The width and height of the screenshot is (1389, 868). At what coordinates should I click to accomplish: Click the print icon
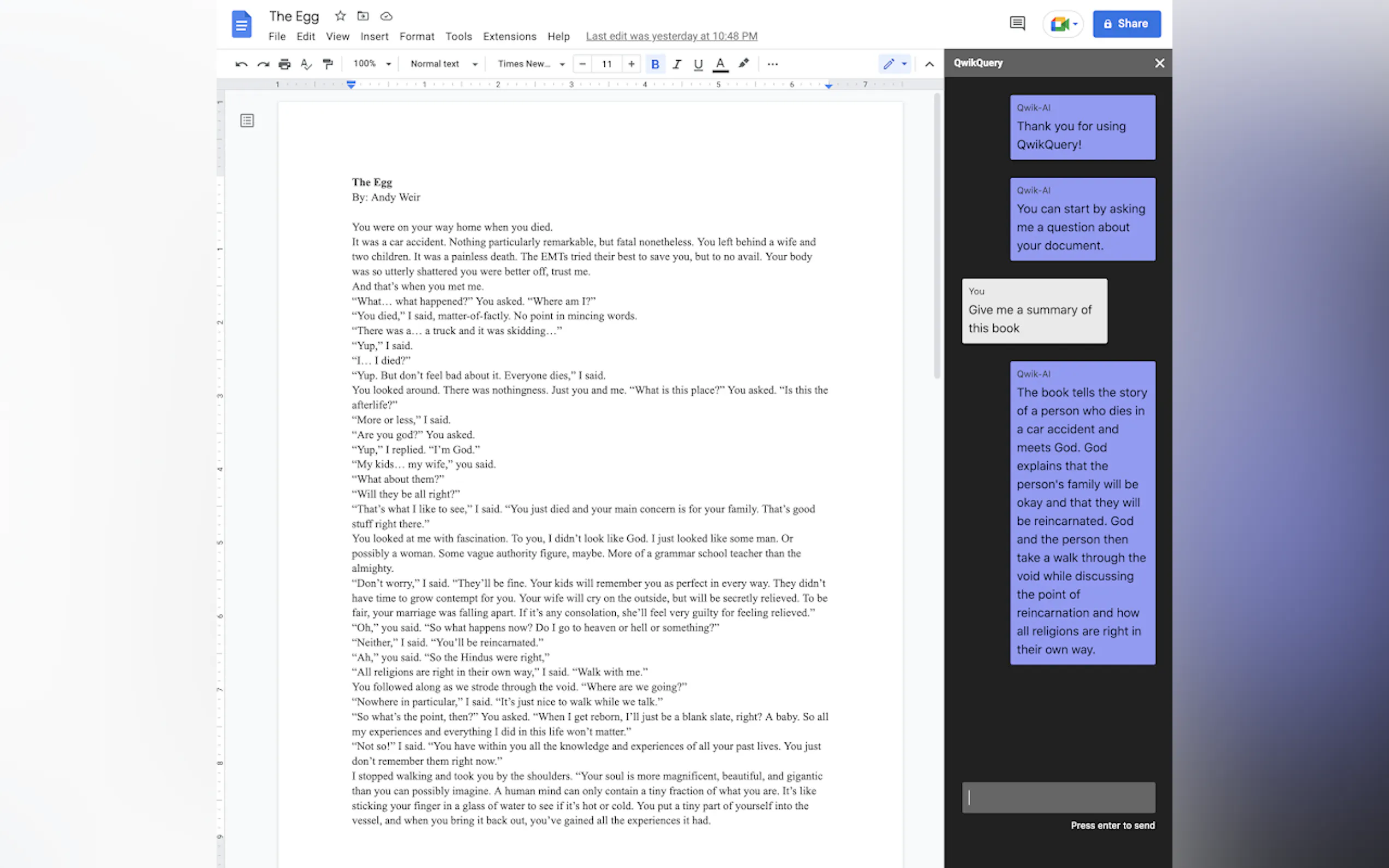284,64
